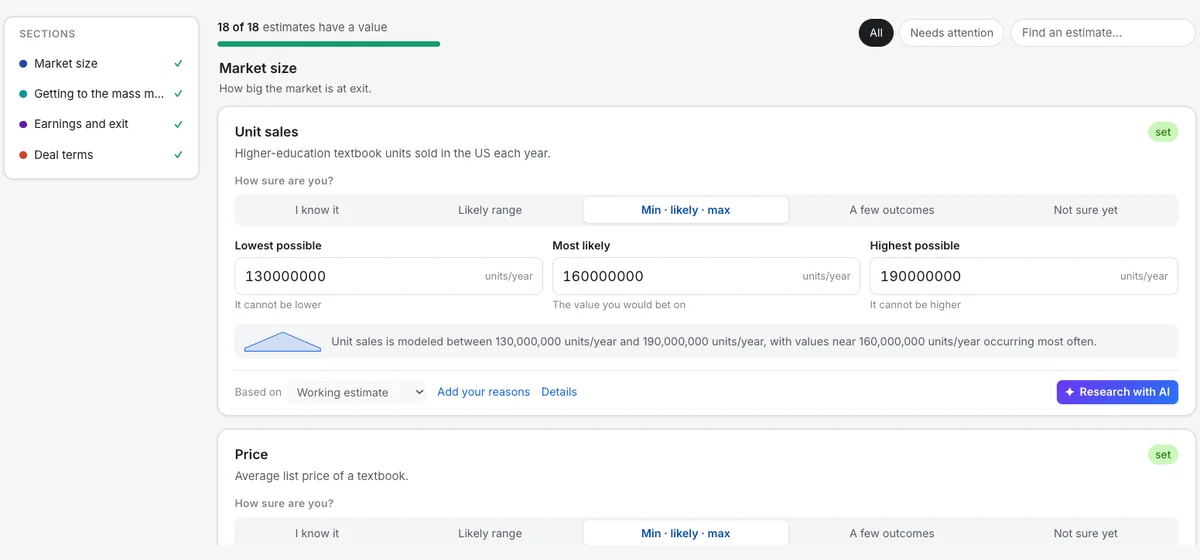Click 'Average list price of a textbook.' text
This screenshot has width=1200, height=560.
point(321,476)
